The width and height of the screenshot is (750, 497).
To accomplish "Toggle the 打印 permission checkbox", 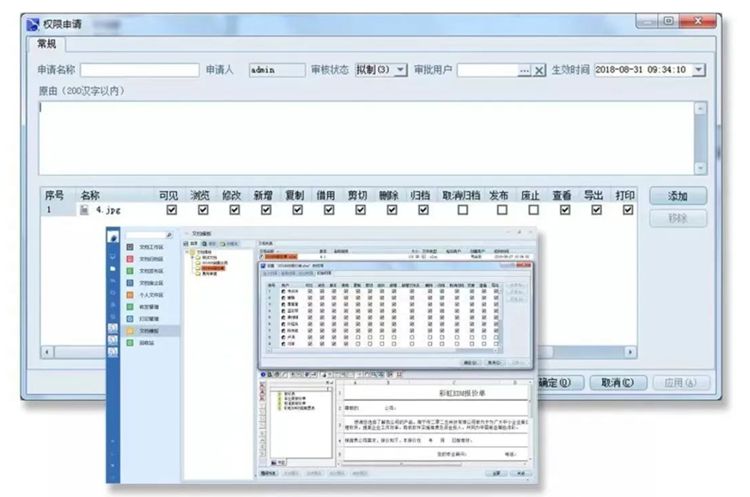I will 627,211.
